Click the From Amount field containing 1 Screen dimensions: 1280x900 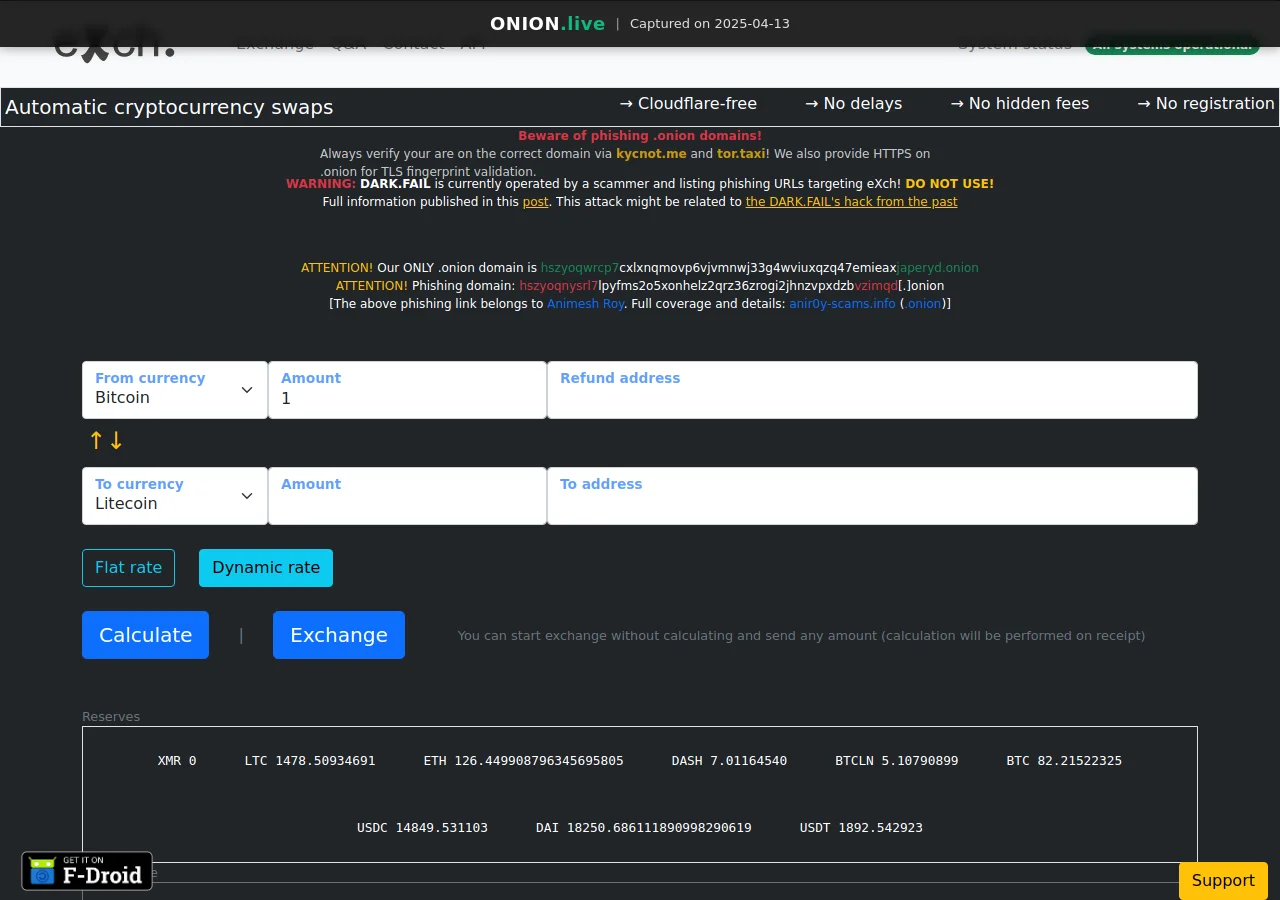[407, 398]
